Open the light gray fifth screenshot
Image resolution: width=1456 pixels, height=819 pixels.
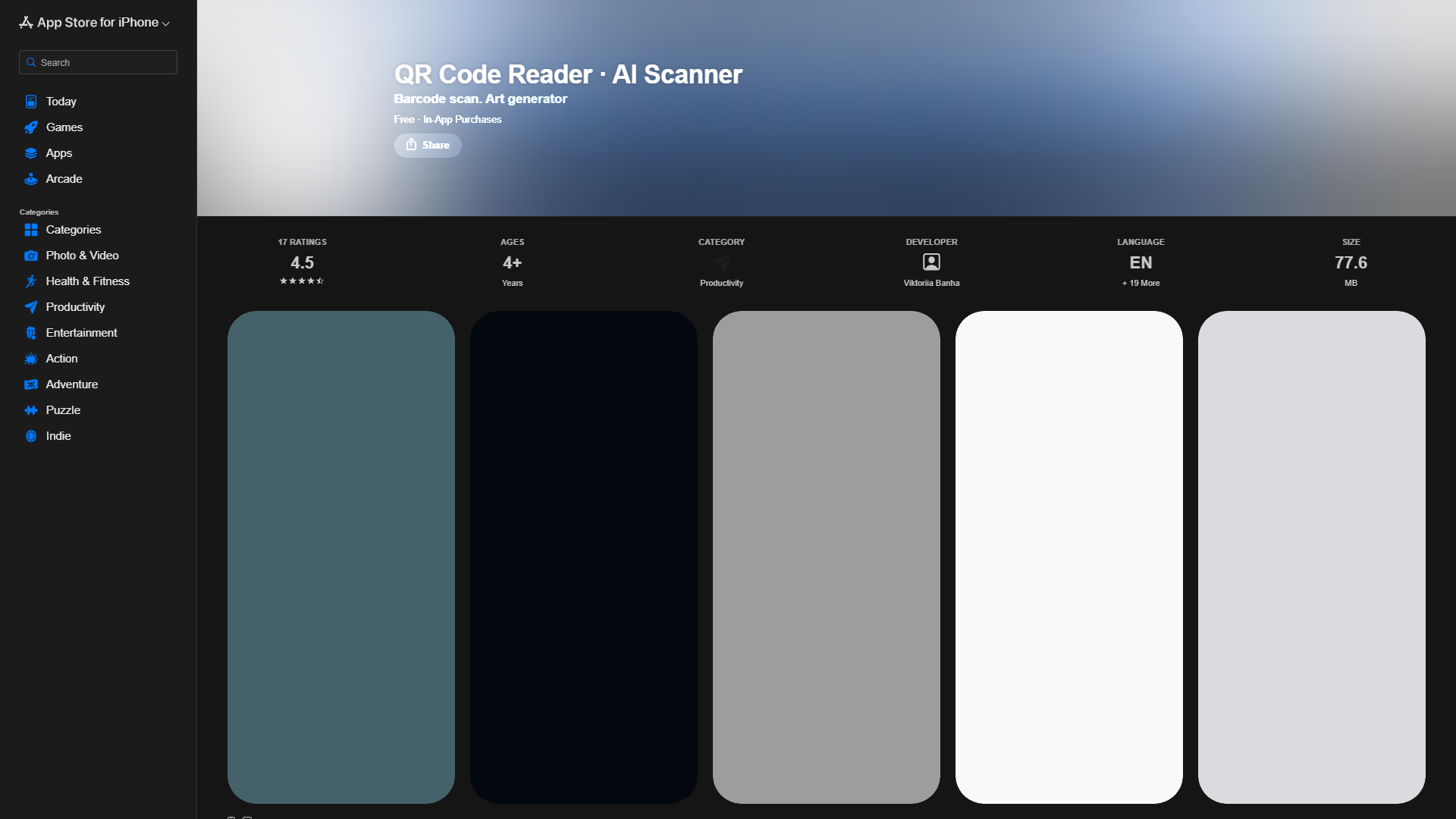tap(1312, 557)
